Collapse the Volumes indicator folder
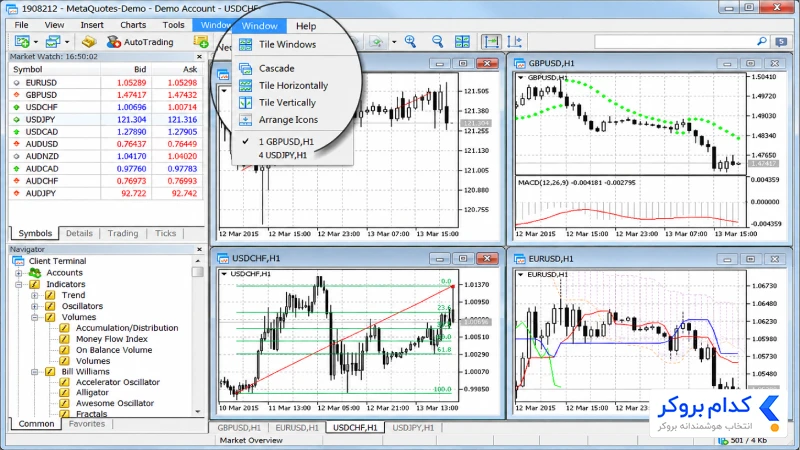800x450 pixels. click(x=34, y=317)
